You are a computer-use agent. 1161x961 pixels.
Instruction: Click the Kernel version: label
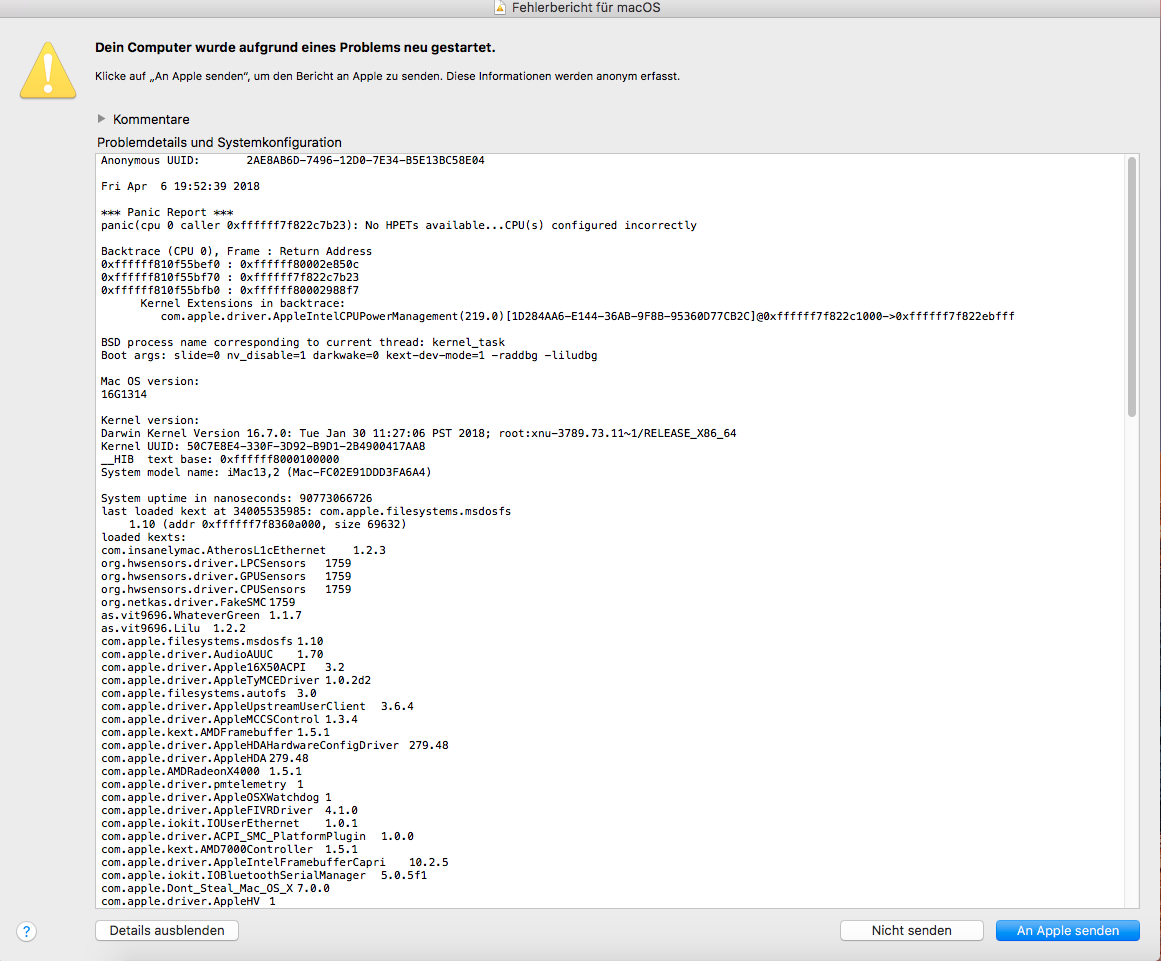[x=150, y=420]
